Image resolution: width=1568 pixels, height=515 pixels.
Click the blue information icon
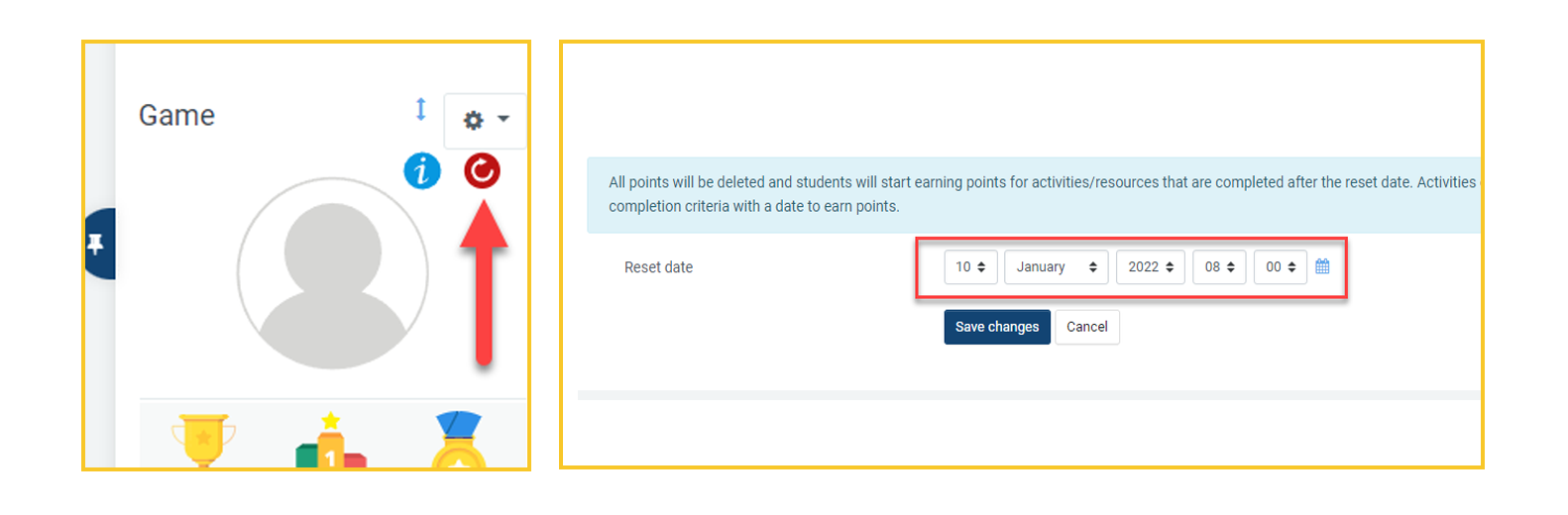pos(421,171)
